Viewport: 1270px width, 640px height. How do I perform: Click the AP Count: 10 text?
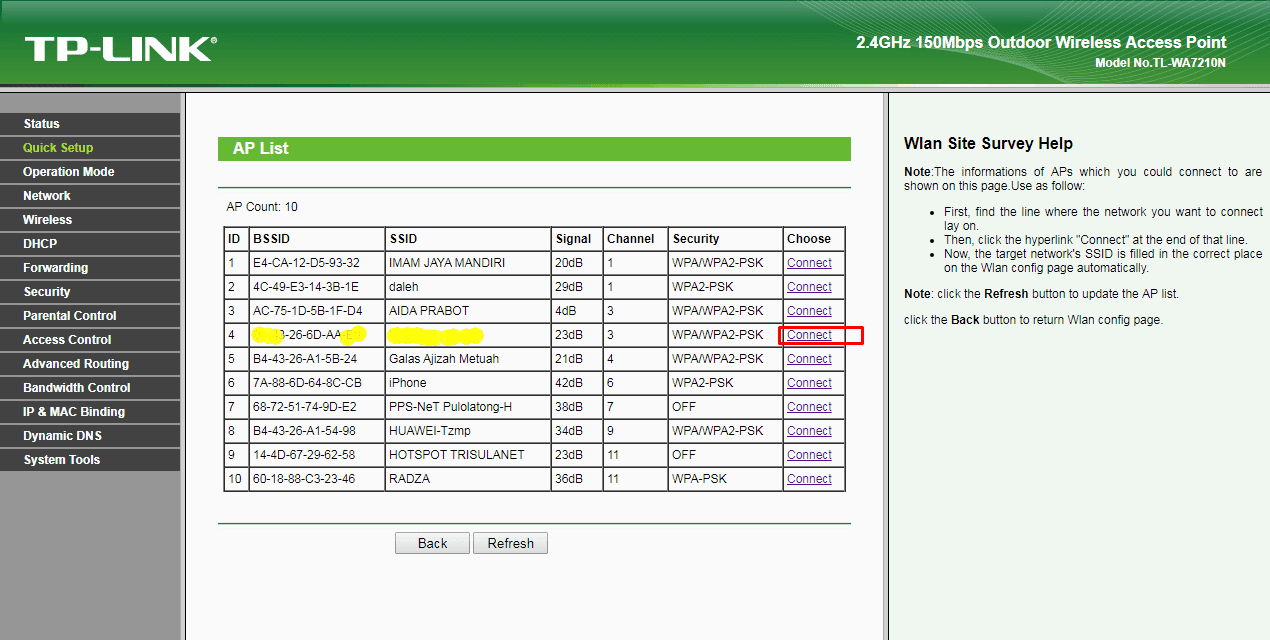(x=262, y=207)
